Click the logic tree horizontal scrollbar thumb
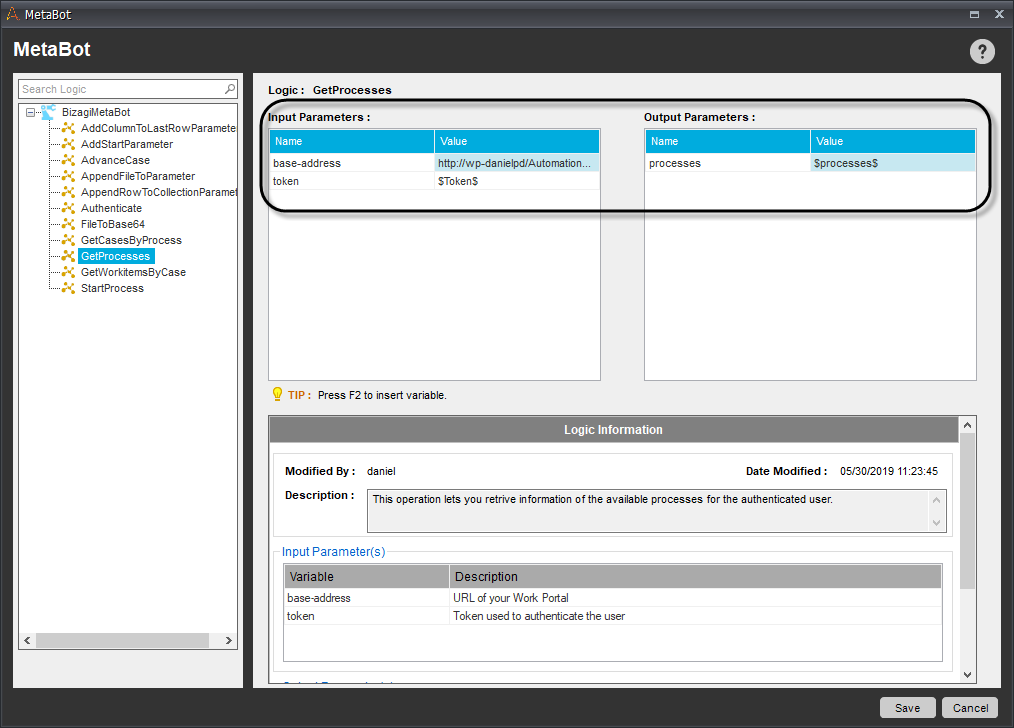Screen dimensions: 1014x728 [122, 640]
